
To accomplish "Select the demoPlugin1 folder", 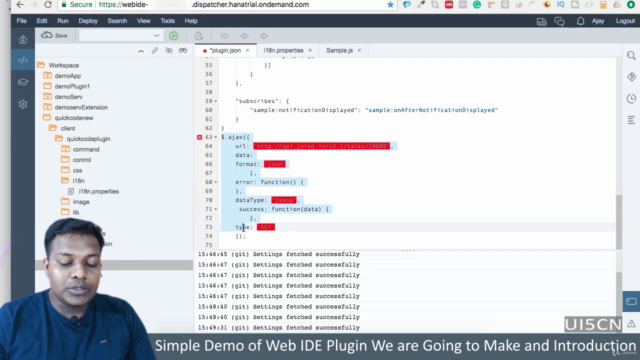I will pyautogui.click(x=72, y=87).
